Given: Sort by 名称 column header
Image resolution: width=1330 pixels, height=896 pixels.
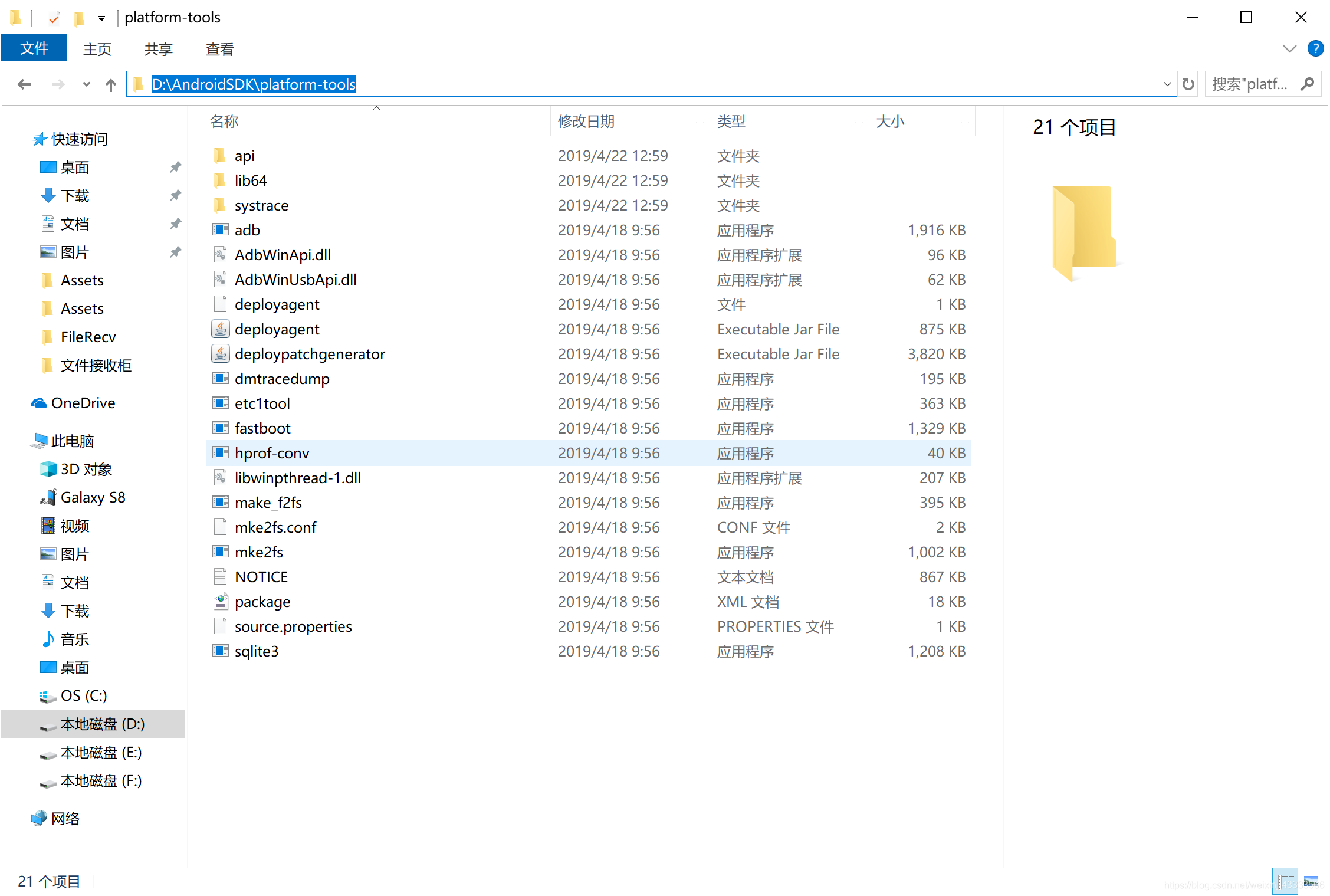Looking at the screenshot, I should coord(224,122).
